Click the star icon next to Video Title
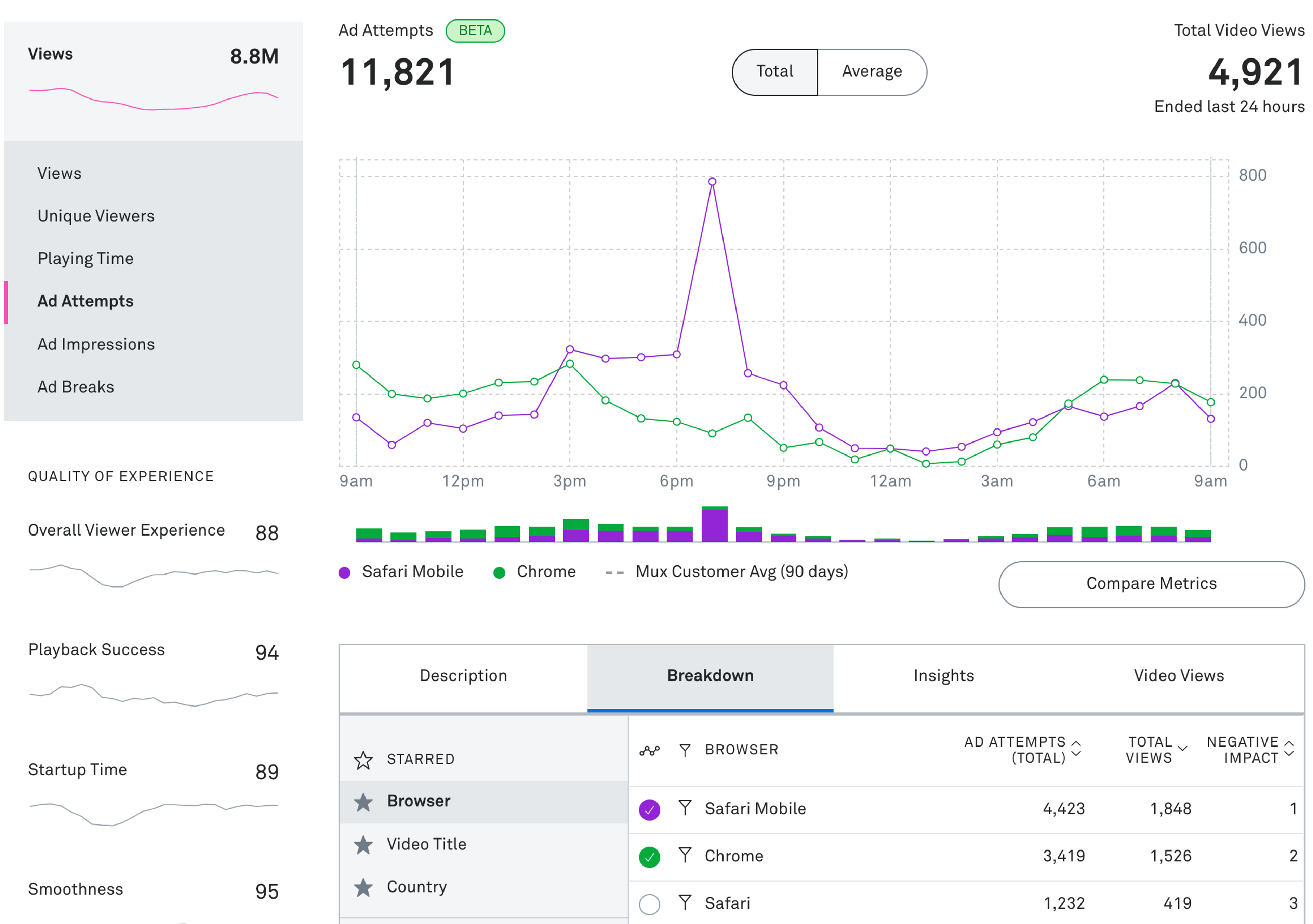Screen dimensions: 1313x924 [x=363, y=845]
